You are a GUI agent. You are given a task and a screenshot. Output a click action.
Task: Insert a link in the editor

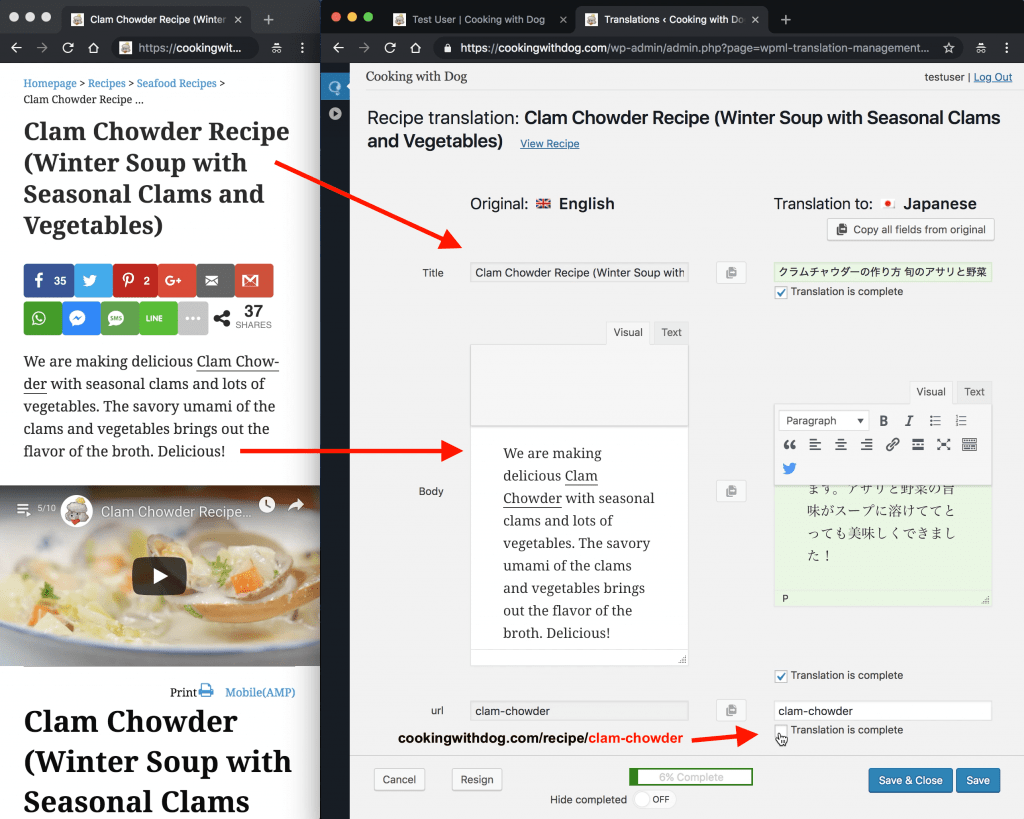892,445
